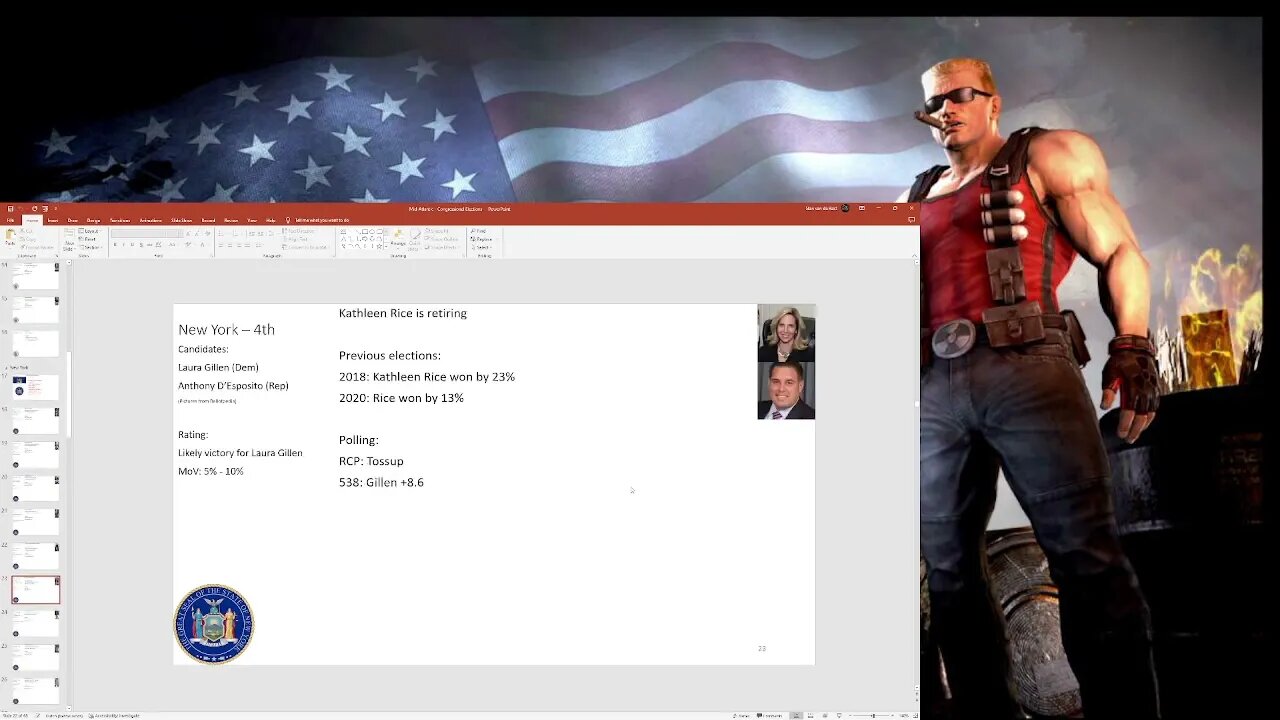Click the text 'MoV: 5% - 10%'

point(211,471)
